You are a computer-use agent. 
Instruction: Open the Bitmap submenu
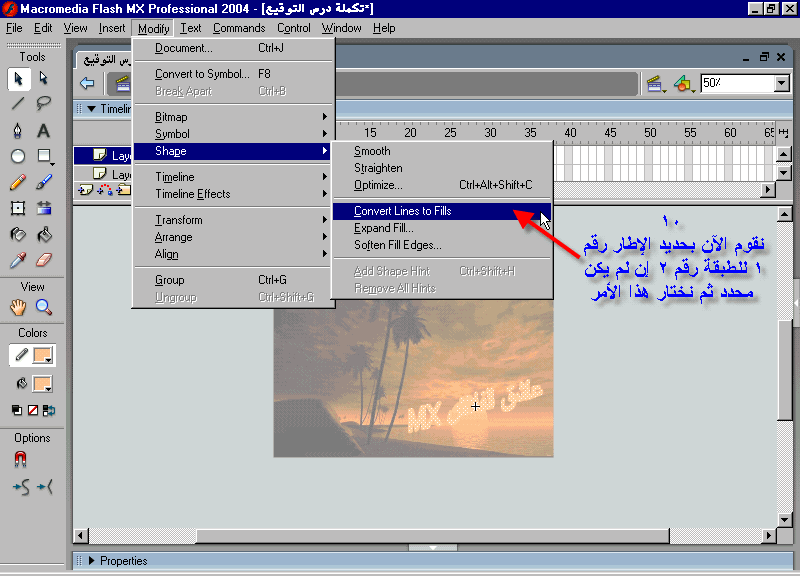pos(233,117)
